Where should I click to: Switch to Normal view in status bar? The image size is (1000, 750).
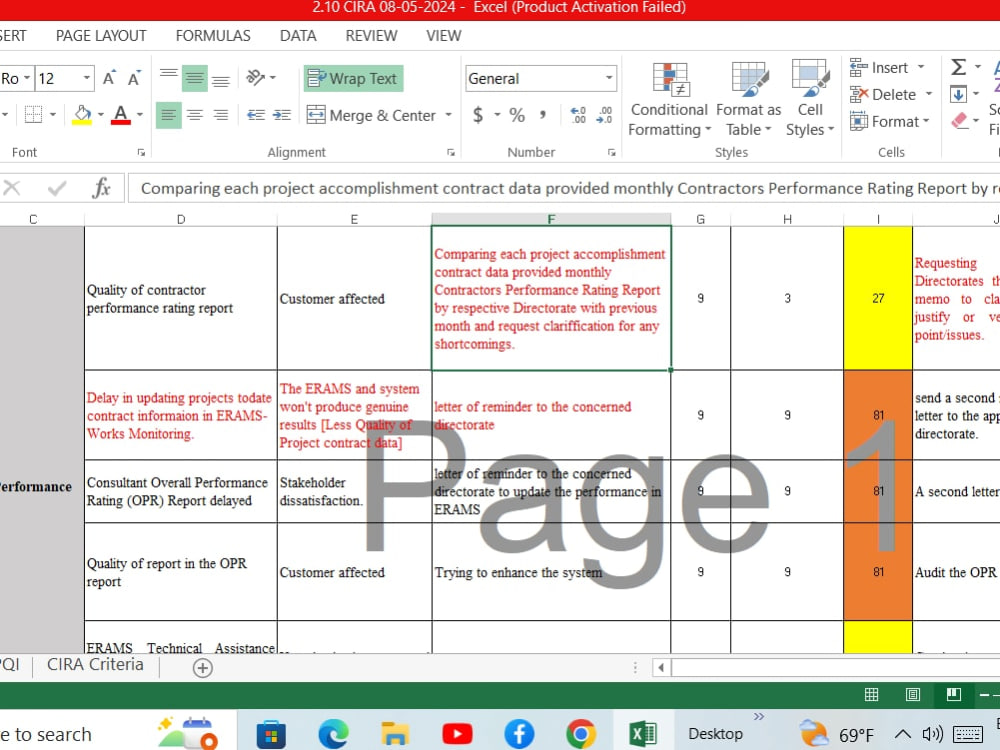(x=871, y=695)
